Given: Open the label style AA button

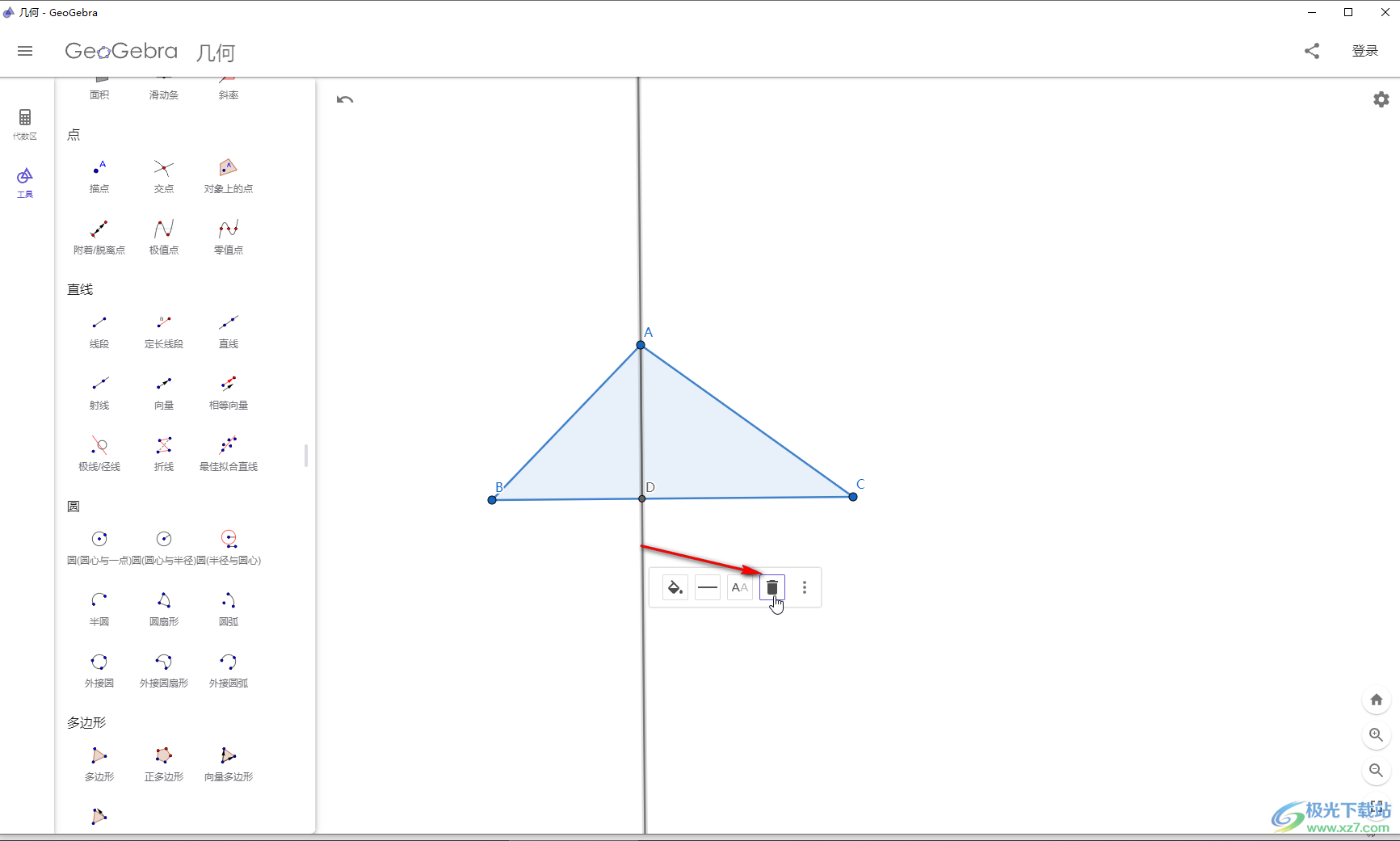Looking at the screenshot, I should pyautogui.click(x=740, y=587).
